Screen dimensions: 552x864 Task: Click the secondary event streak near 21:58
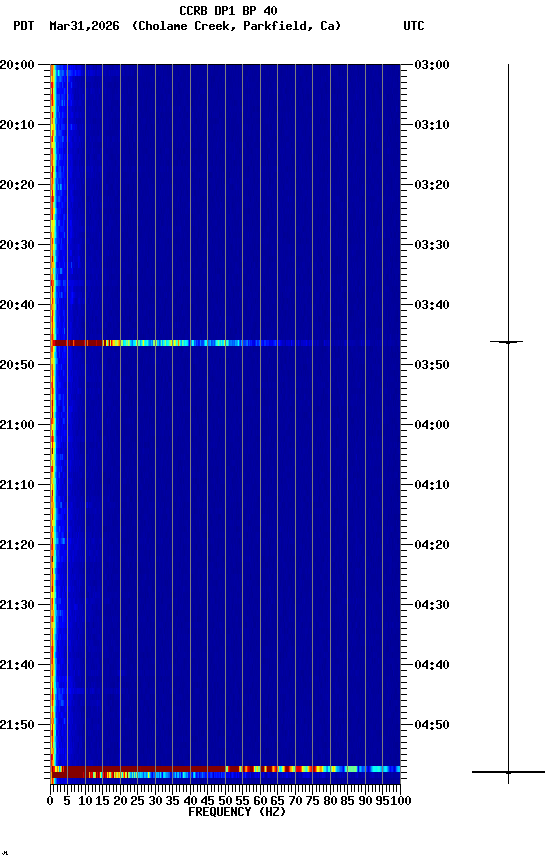coord(226,775)
